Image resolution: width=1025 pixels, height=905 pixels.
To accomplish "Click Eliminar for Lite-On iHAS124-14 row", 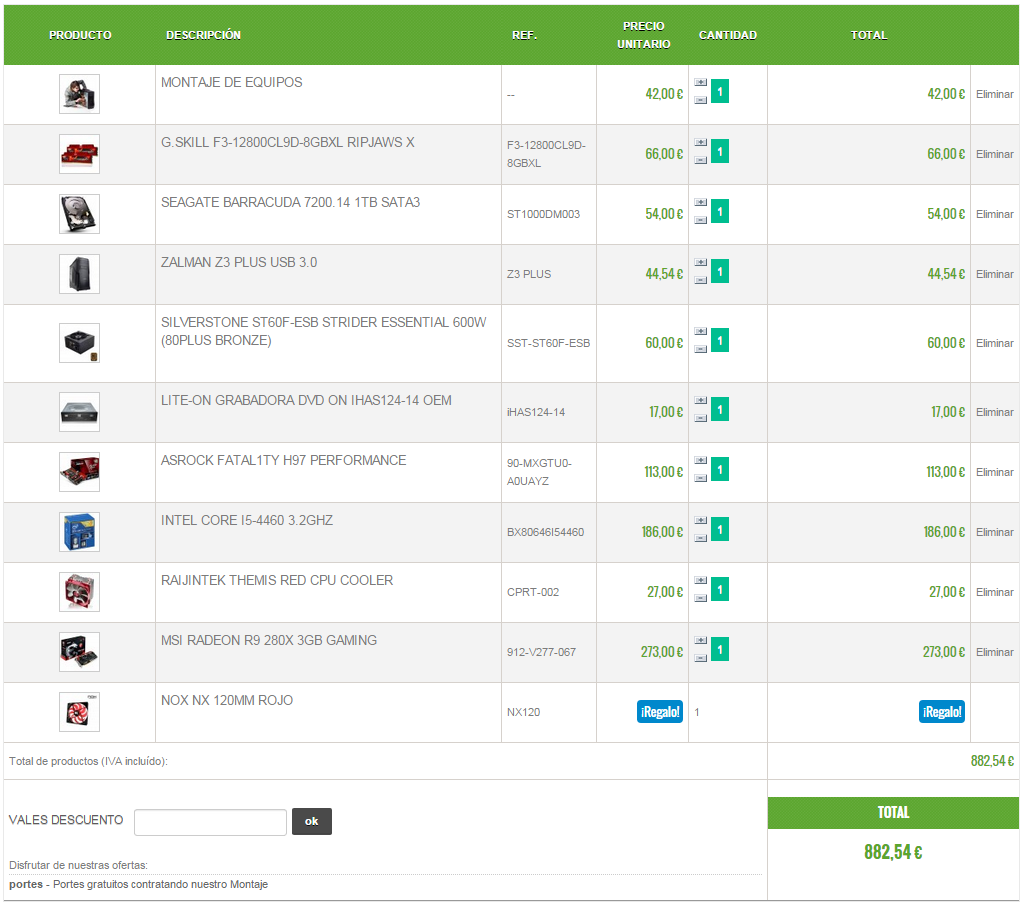I will pyautogui.click(x=995, y=413).
